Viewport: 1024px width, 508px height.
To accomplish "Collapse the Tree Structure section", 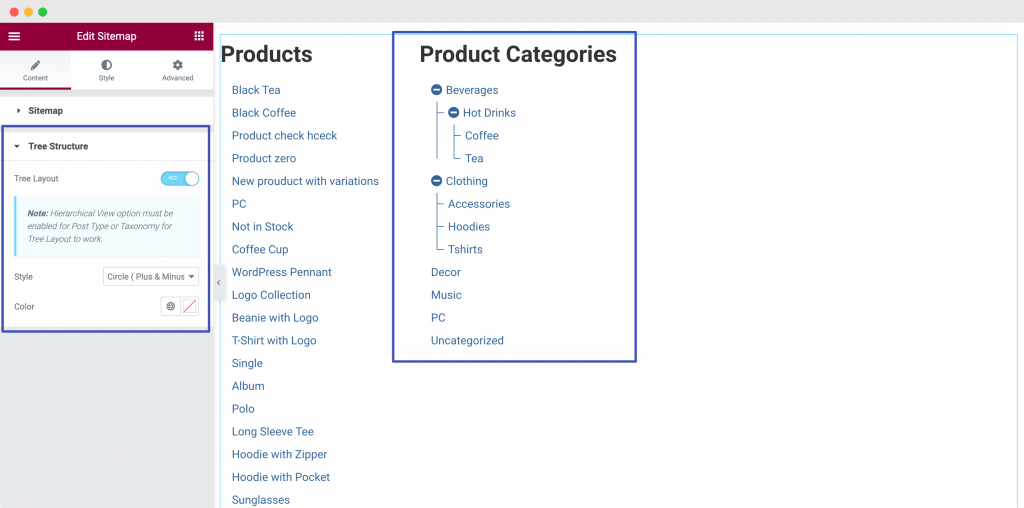I will 106,146.
